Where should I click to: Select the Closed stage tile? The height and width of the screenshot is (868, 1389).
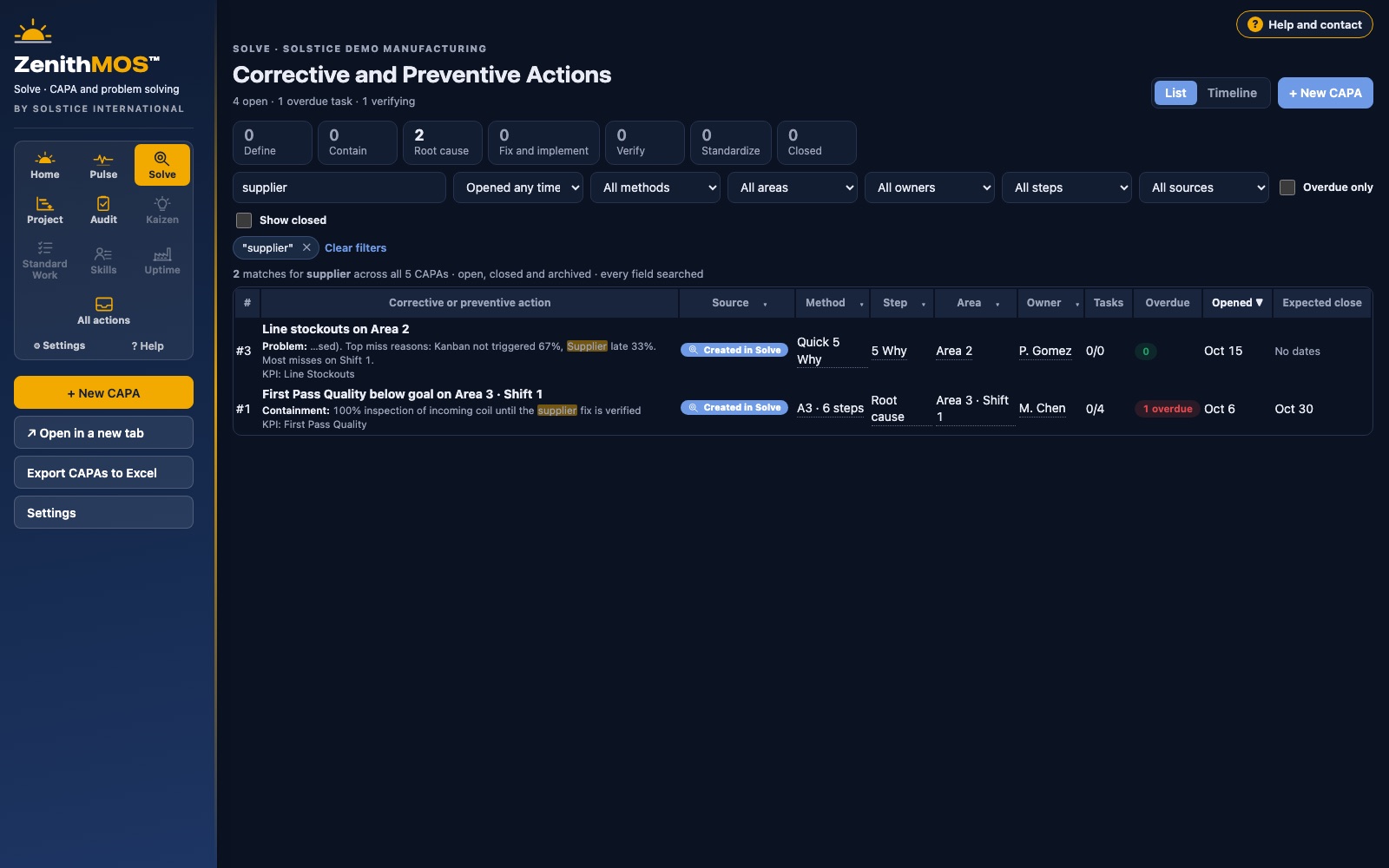pos(817,142)
